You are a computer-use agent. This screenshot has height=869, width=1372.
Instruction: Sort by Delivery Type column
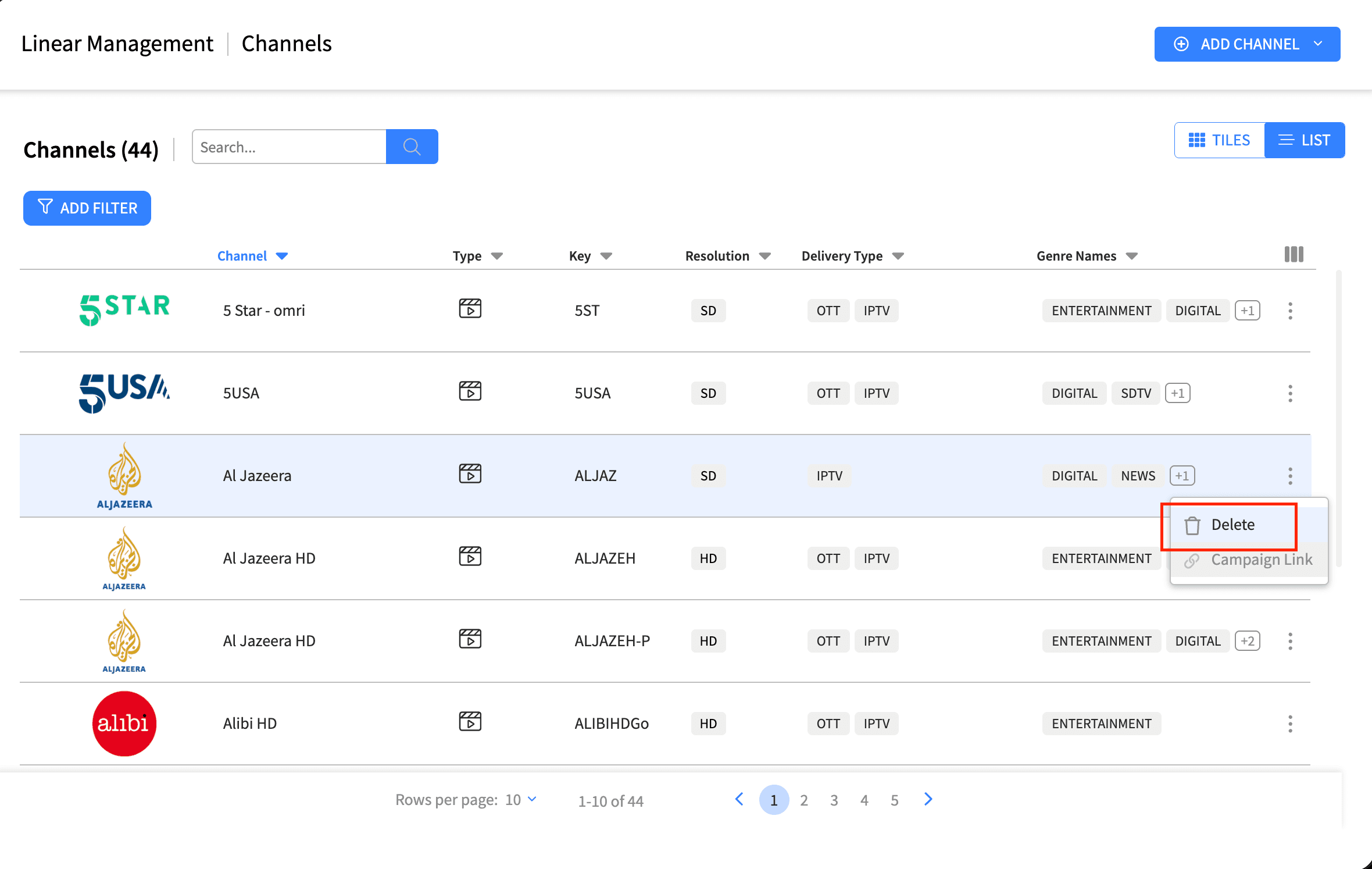pos(852,256)
